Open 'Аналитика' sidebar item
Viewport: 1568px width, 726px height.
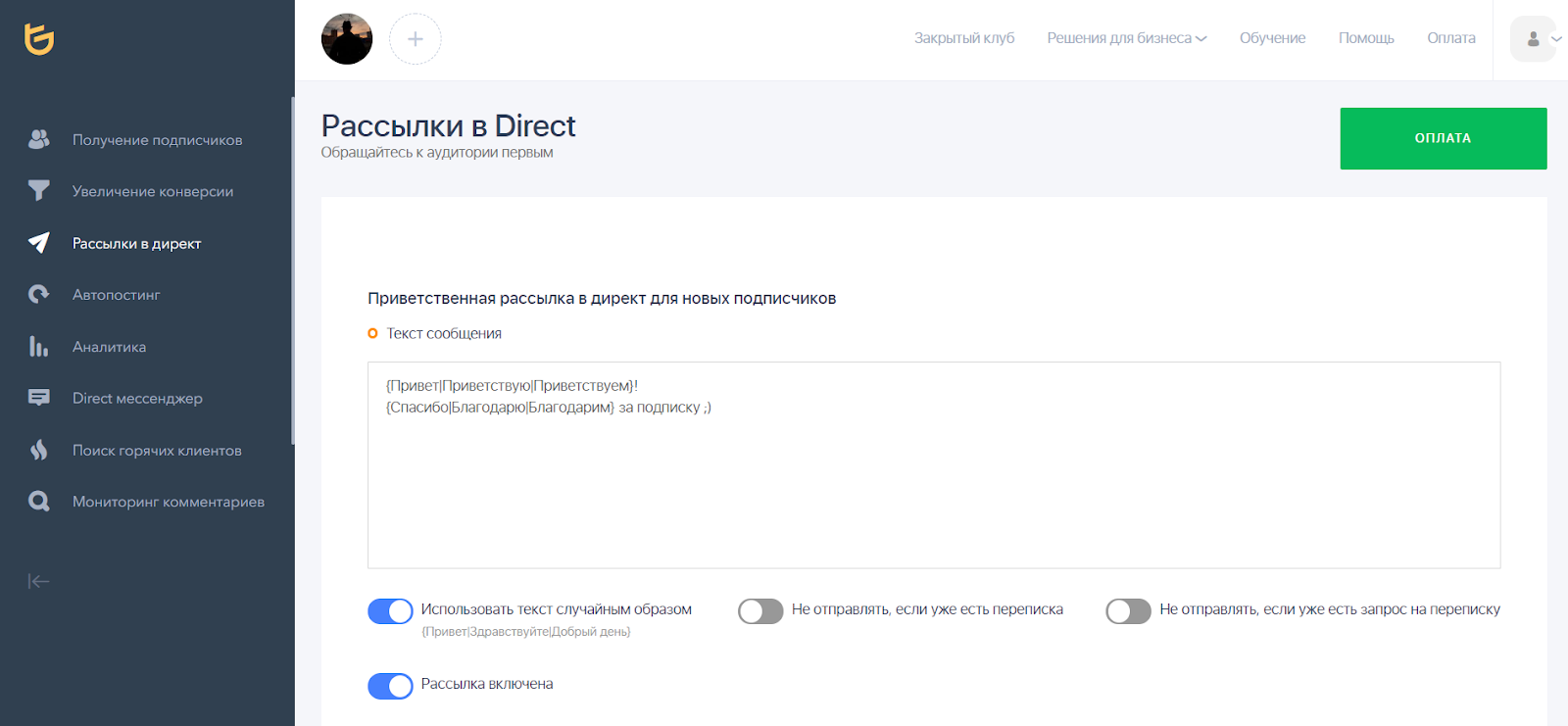coord(109,347)
